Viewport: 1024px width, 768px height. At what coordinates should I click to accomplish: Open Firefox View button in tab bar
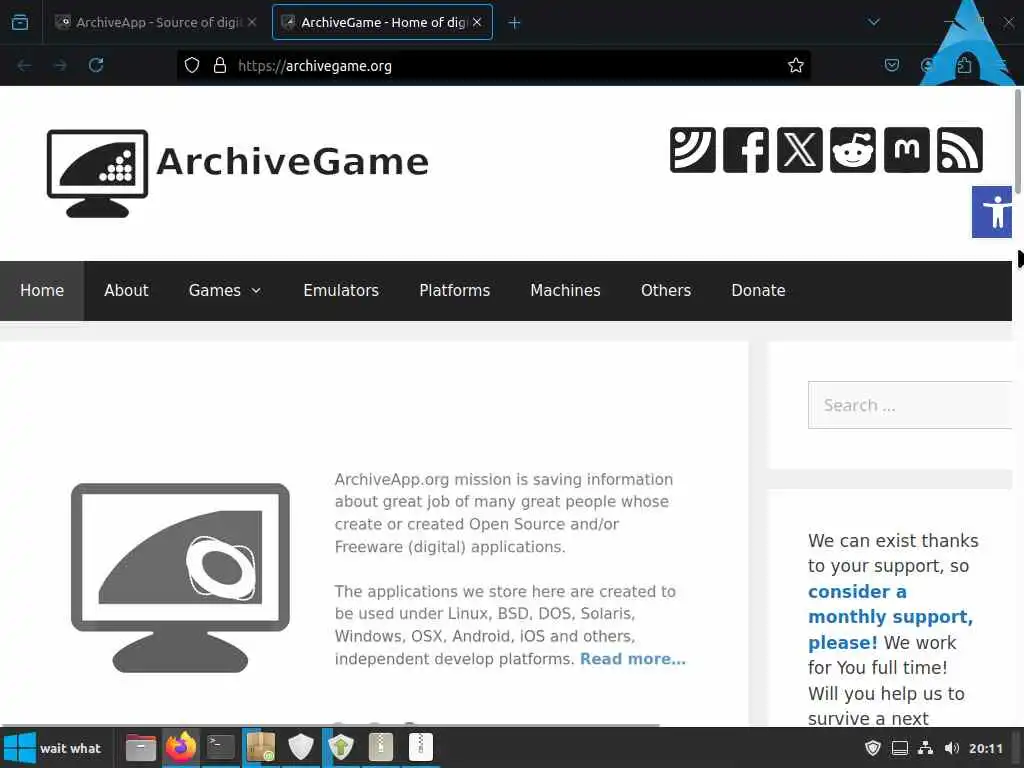coord(20,22)
